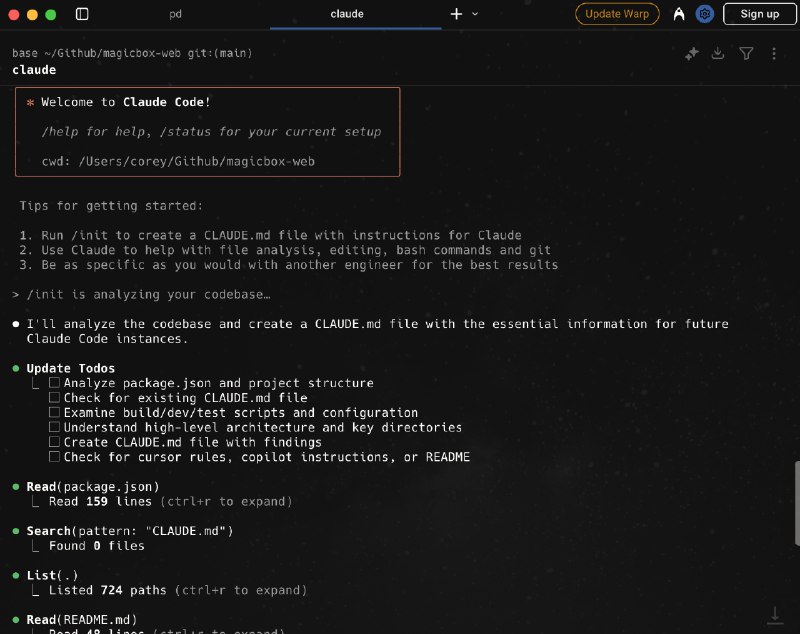Click the green zoom window button
This screenshot has height=634, width=800.
click(x=51, y=14)
